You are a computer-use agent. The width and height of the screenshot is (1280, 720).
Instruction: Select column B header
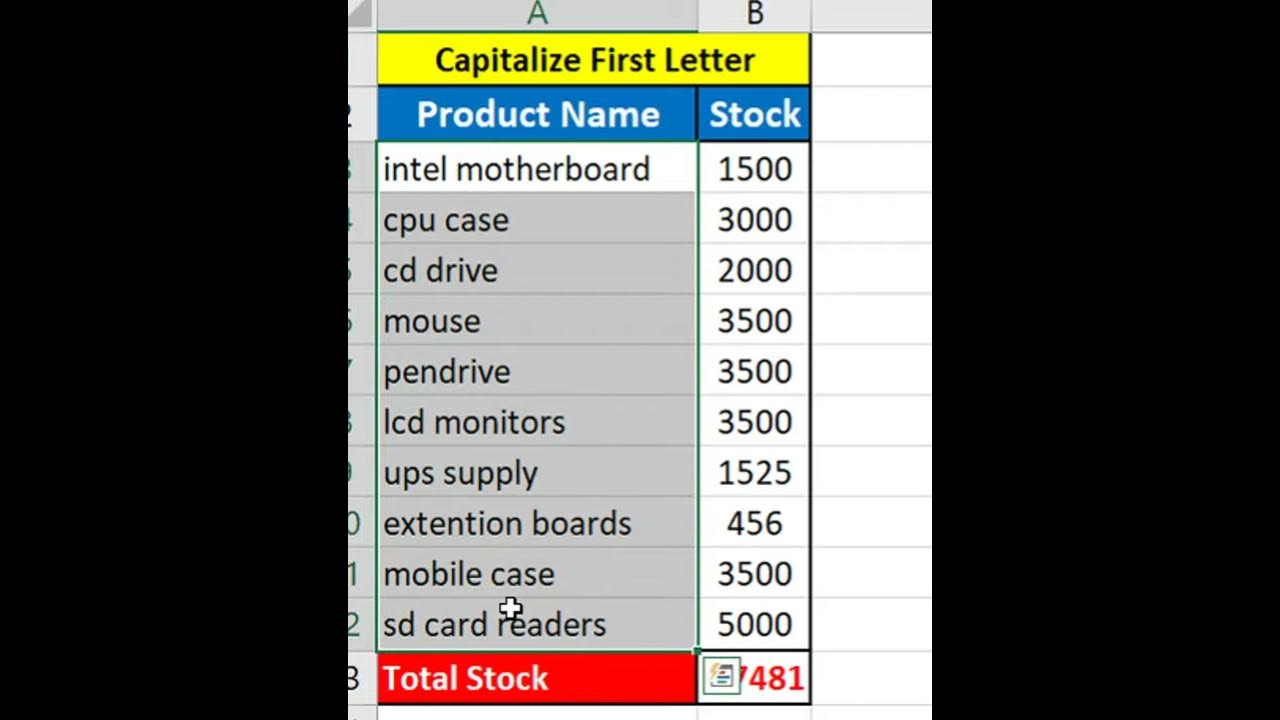point(754,14)
